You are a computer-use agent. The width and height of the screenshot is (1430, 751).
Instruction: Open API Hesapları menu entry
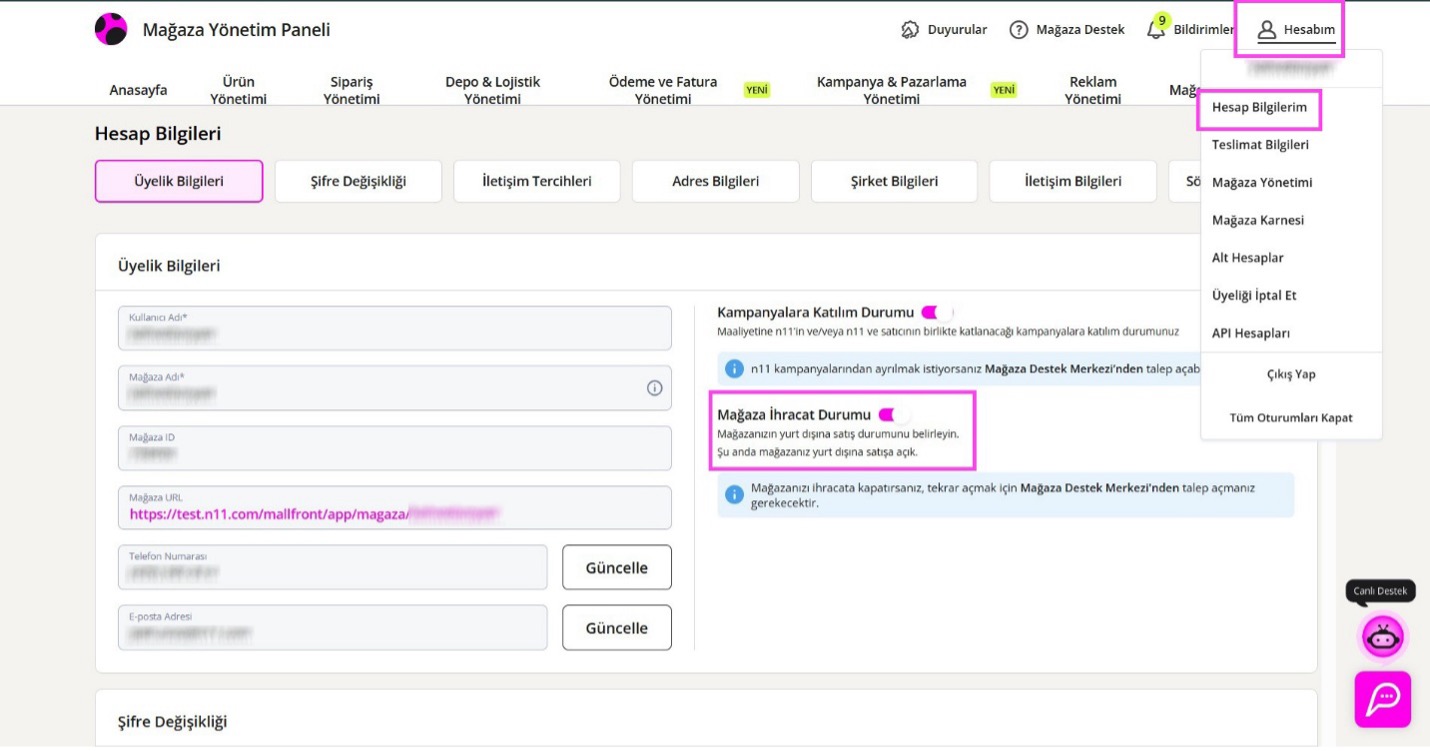pyautogui.click(x=1251, y=333)
